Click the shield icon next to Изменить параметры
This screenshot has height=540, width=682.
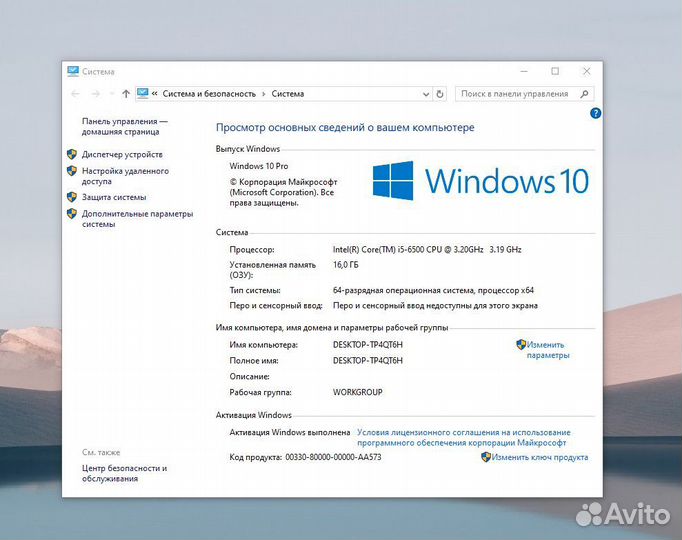point(521,345)
